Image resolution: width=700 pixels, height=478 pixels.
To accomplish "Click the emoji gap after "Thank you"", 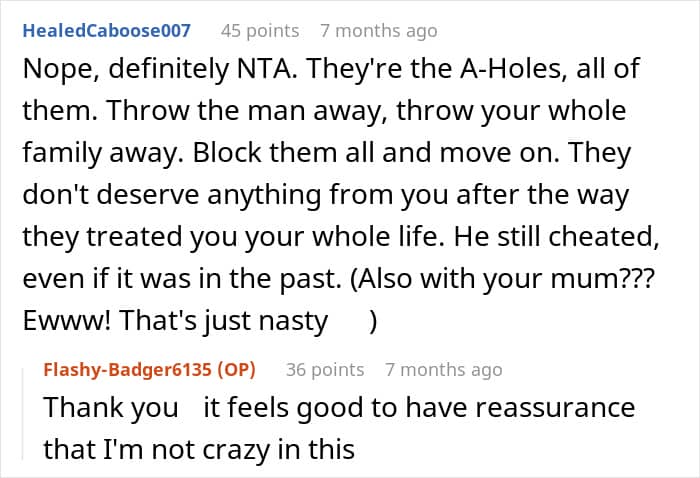I will (190, 408).
